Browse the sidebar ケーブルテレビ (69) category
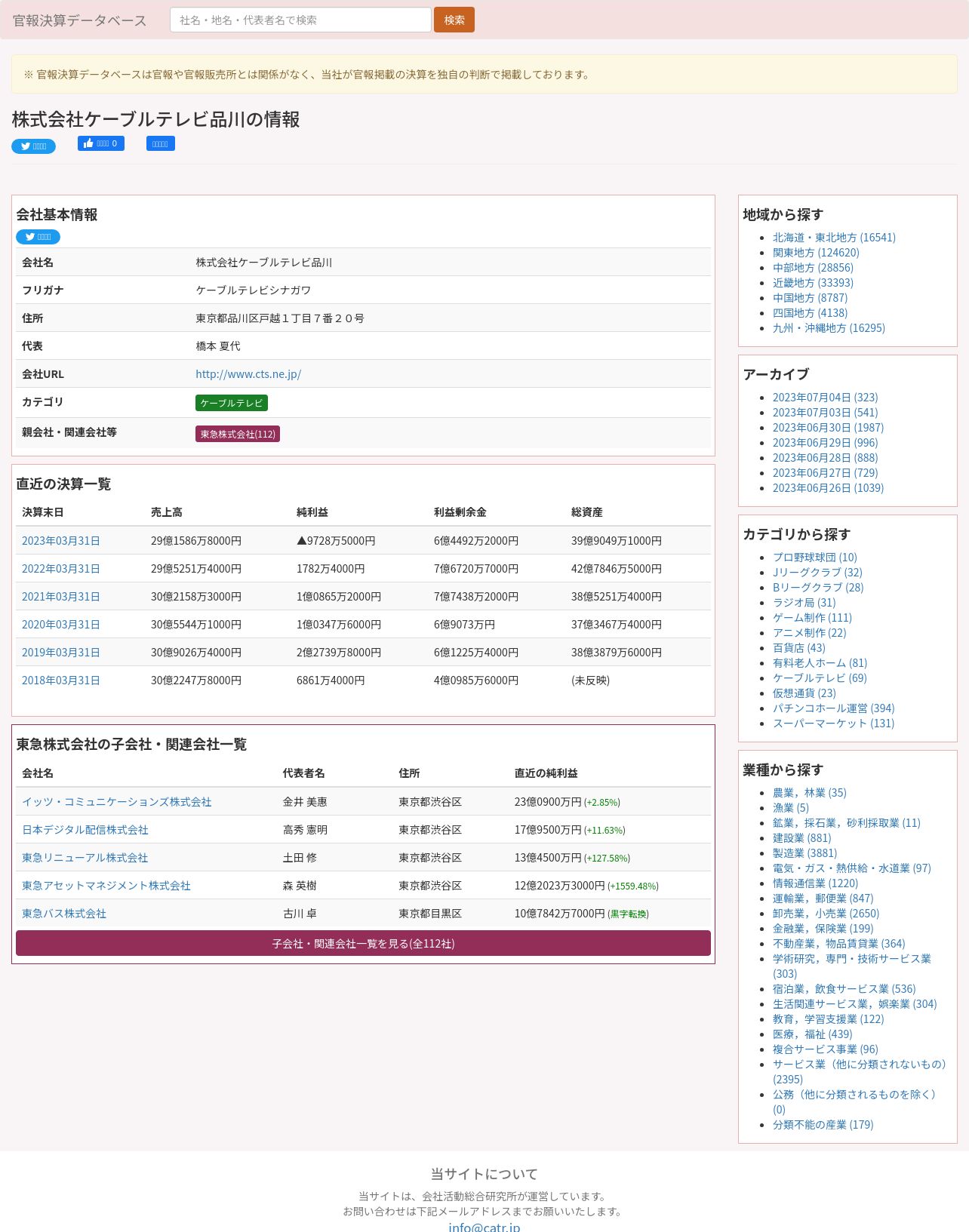 820,678
